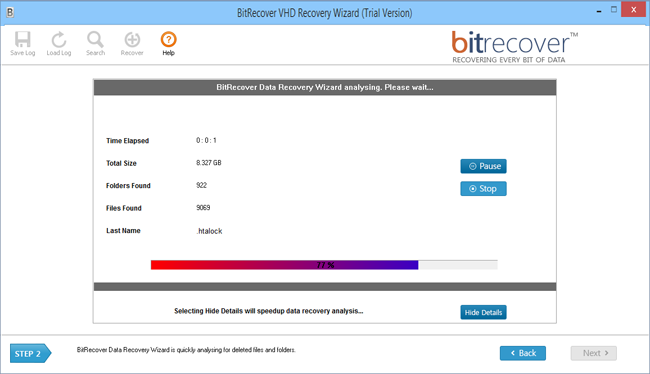The width and height of the screenshot is (650, 374).
Task: Click the Last Name label
Action: coord(123,231)
